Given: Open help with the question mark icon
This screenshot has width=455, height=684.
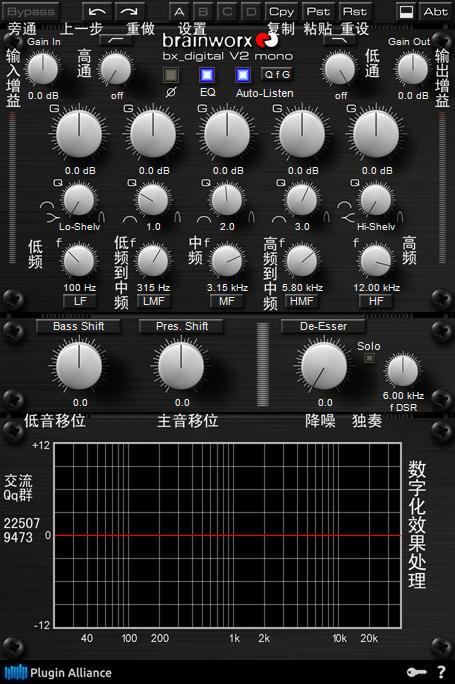Looking at the screenshot, I should point(441,672).
